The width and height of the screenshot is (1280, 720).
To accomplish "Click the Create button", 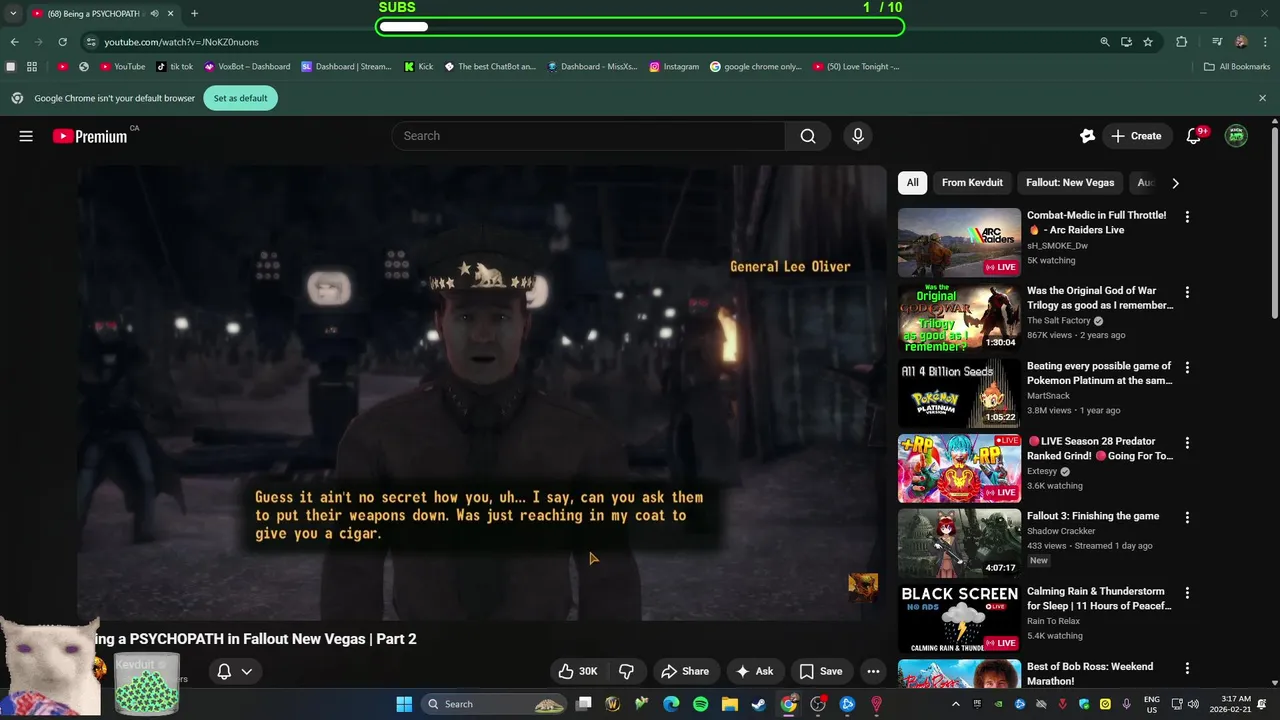I will point(1136,136).
